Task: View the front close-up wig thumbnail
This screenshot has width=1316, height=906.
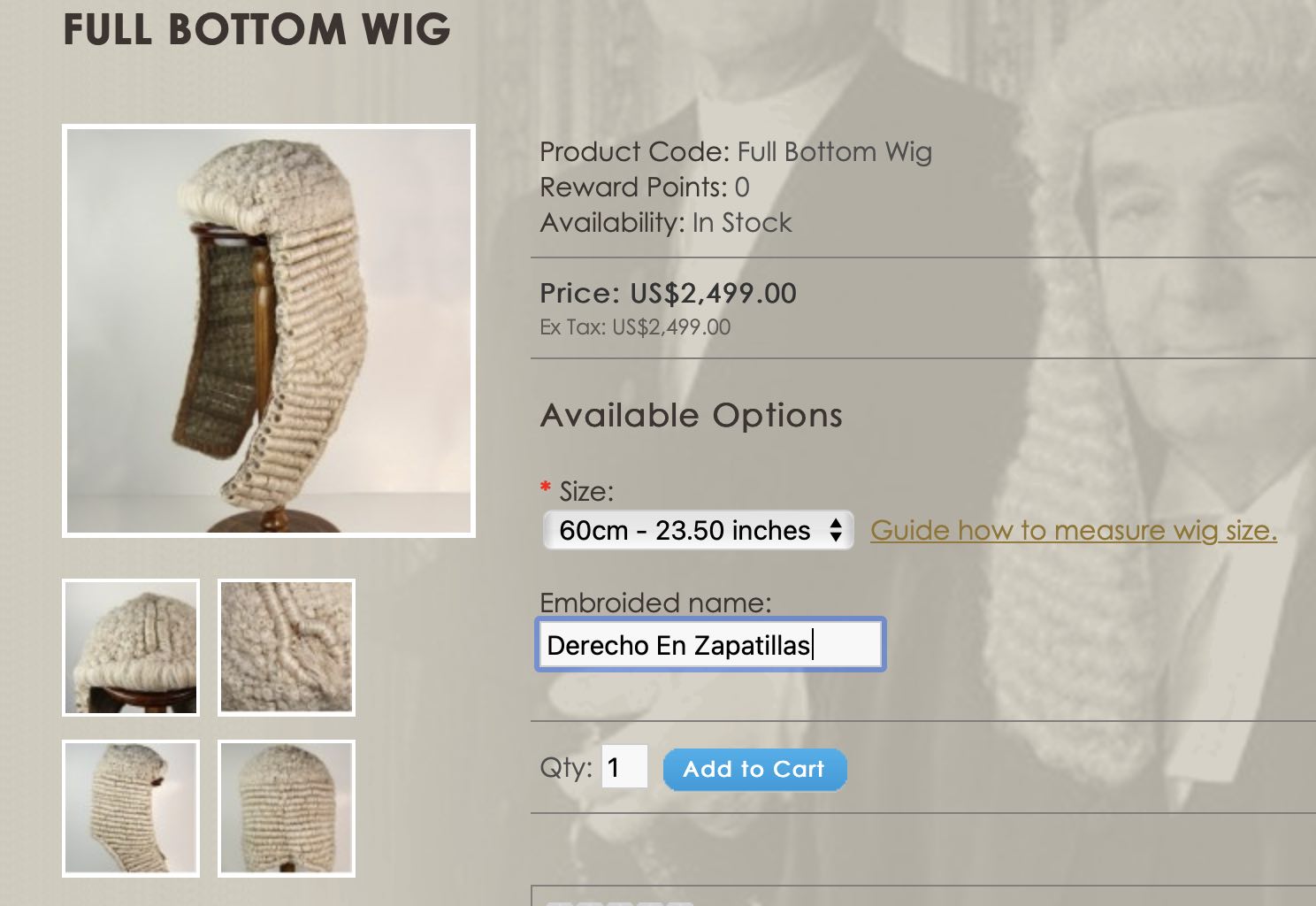Action: (131, 648)
